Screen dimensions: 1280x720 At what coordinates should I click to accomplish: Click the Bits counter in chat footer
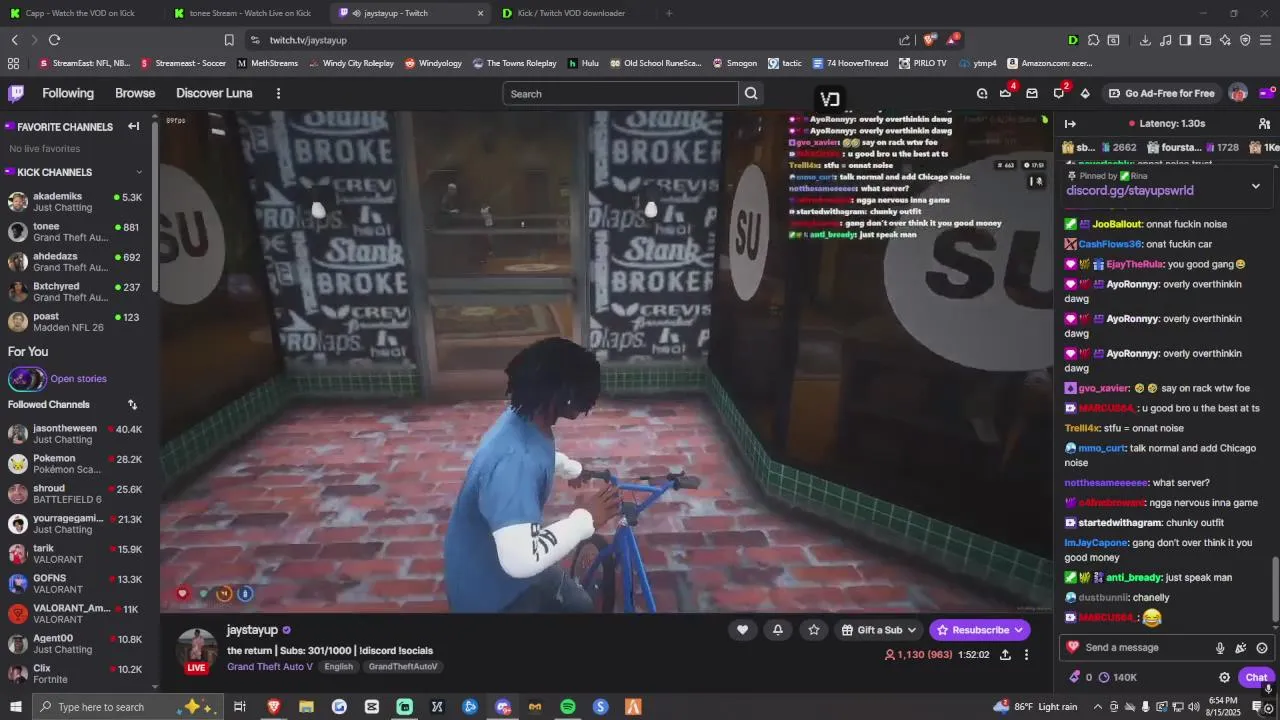tap(1081, 677)
